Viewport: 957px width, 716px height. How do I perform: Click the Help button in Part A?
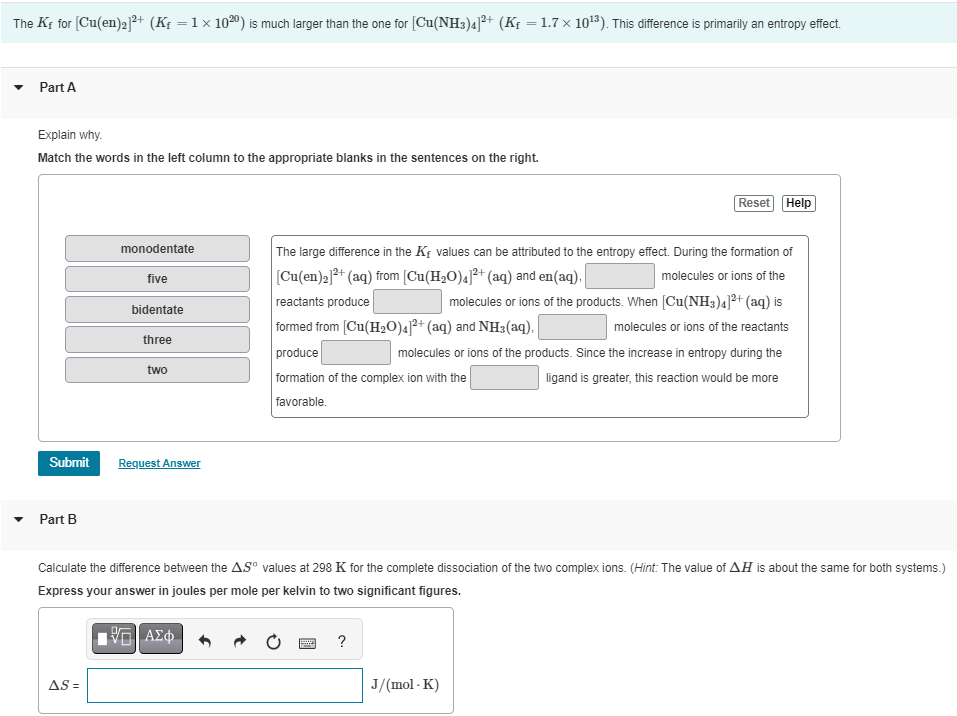pos(797,202)
